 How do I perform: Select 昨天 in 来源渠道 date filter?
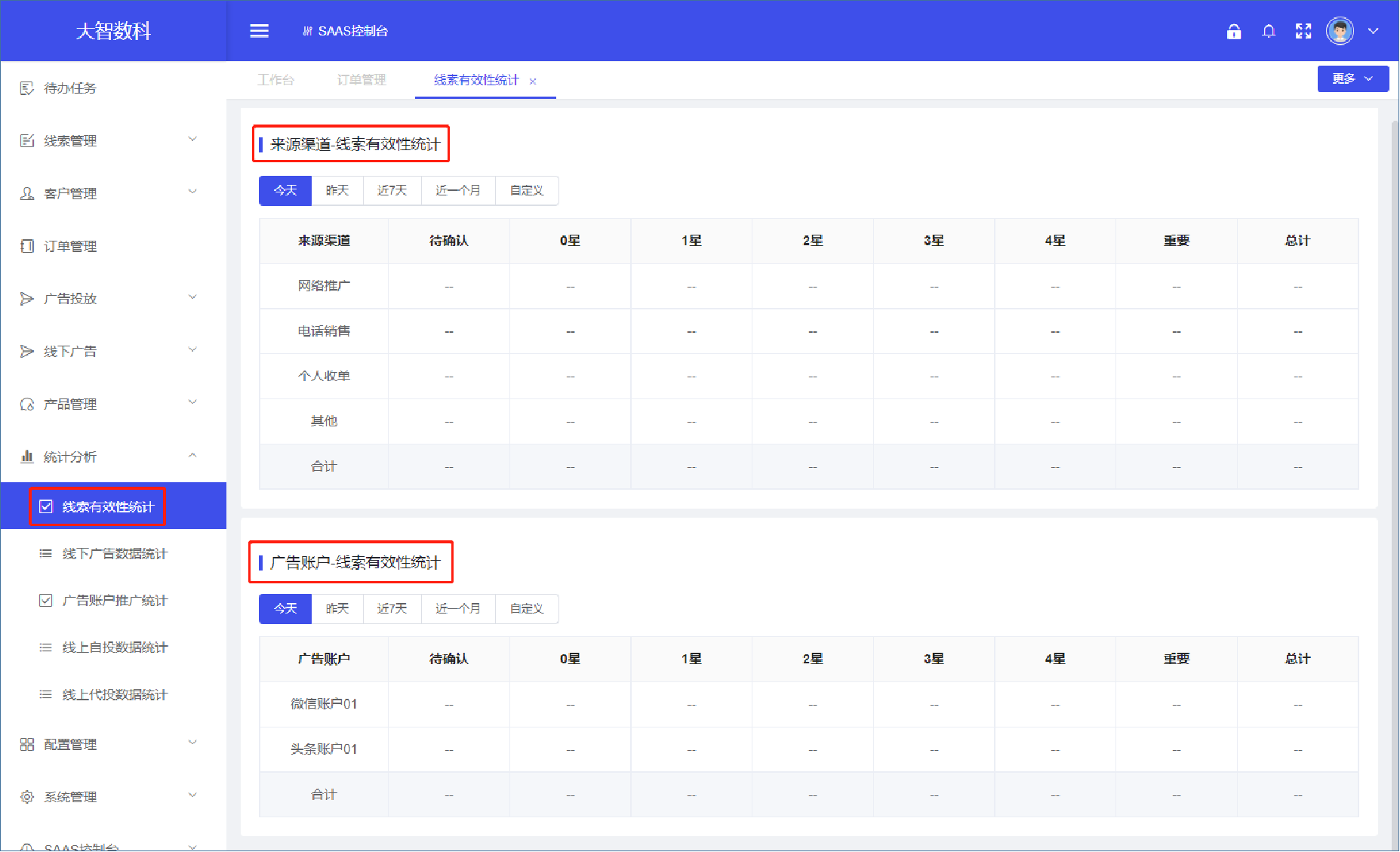pyautogui.click(x=337, y=191)
